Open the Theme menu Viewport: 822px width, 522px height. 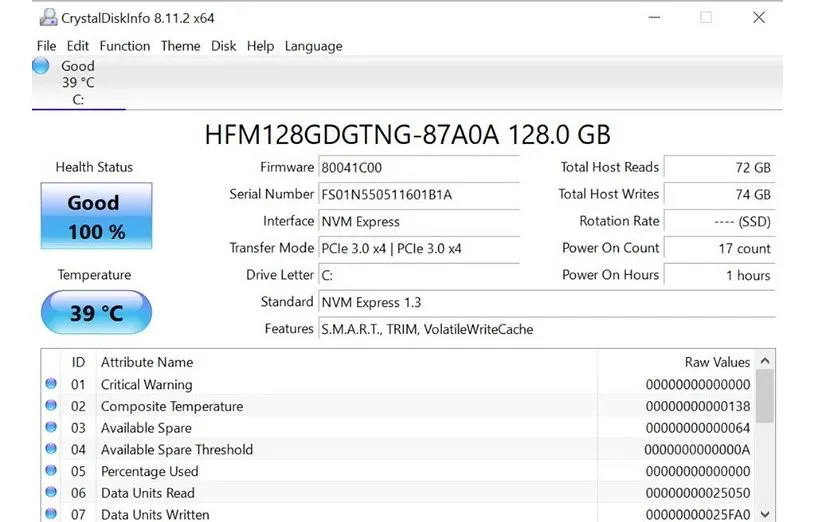180,46
